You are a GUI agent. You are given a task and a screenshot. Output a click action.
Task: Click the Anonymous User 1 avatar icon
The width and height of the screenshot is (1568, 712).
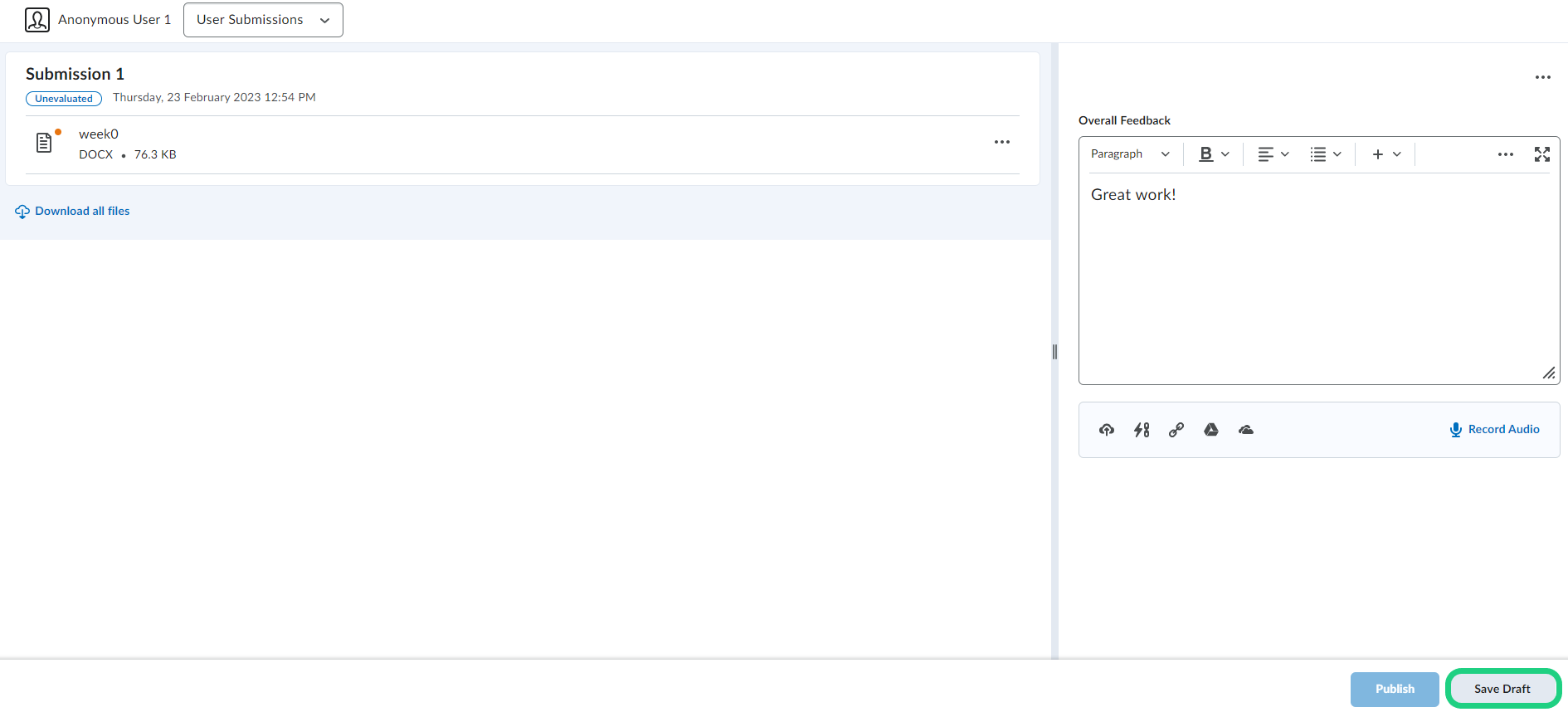(37, 20)
